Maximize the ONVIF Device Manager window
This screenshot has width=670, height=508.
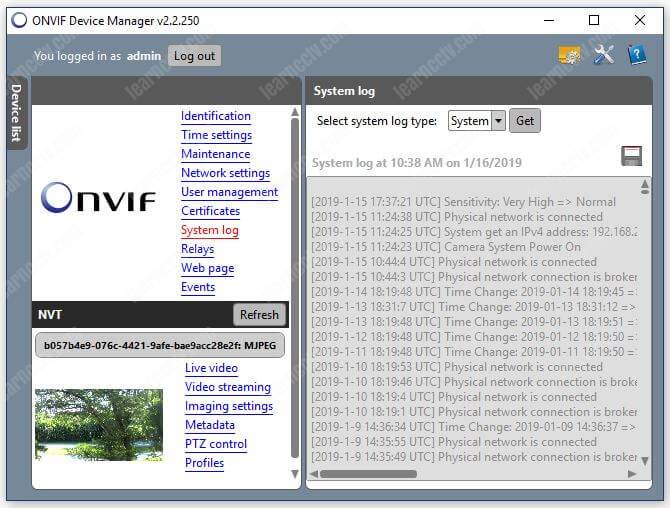point(594,20)
